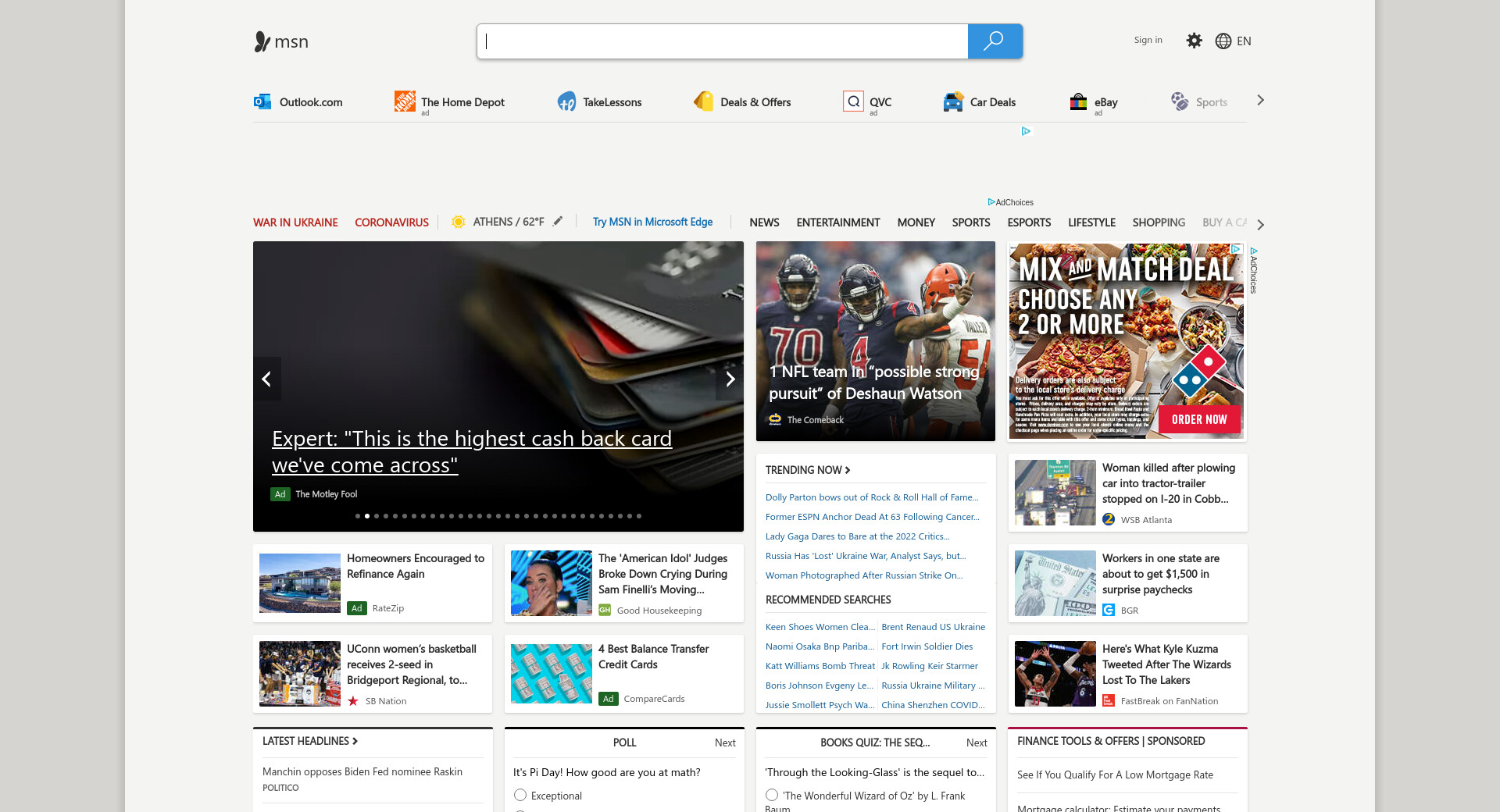Open the Outlook.com shortcut icon
The height and width of the screenshot is (812, 1500).
click(x=262, y=101)
